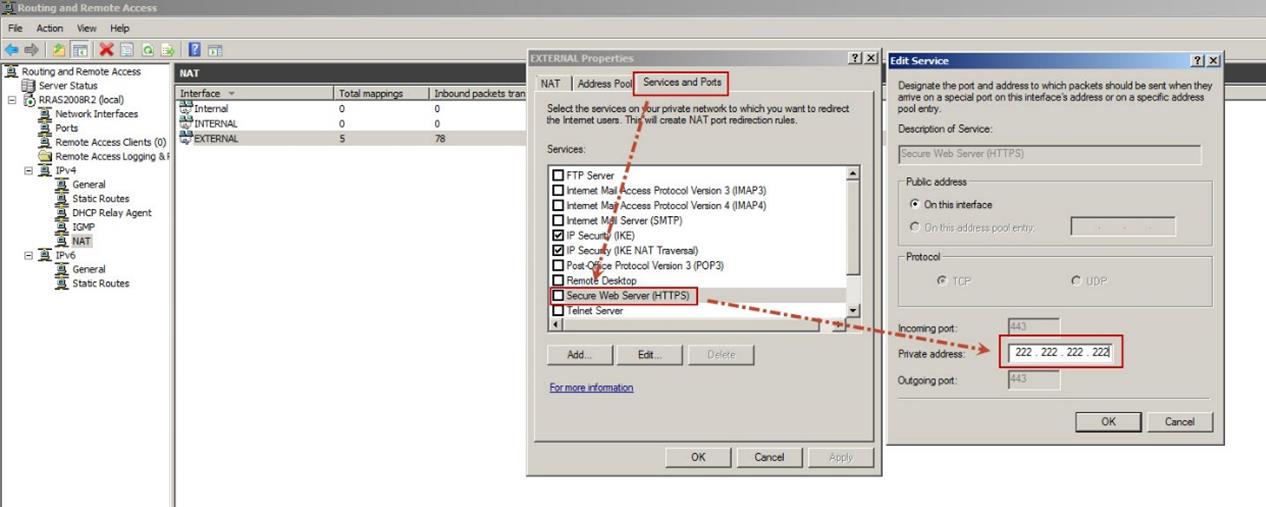Select General under IPv6
The image size is (1266, 507).
88,269
